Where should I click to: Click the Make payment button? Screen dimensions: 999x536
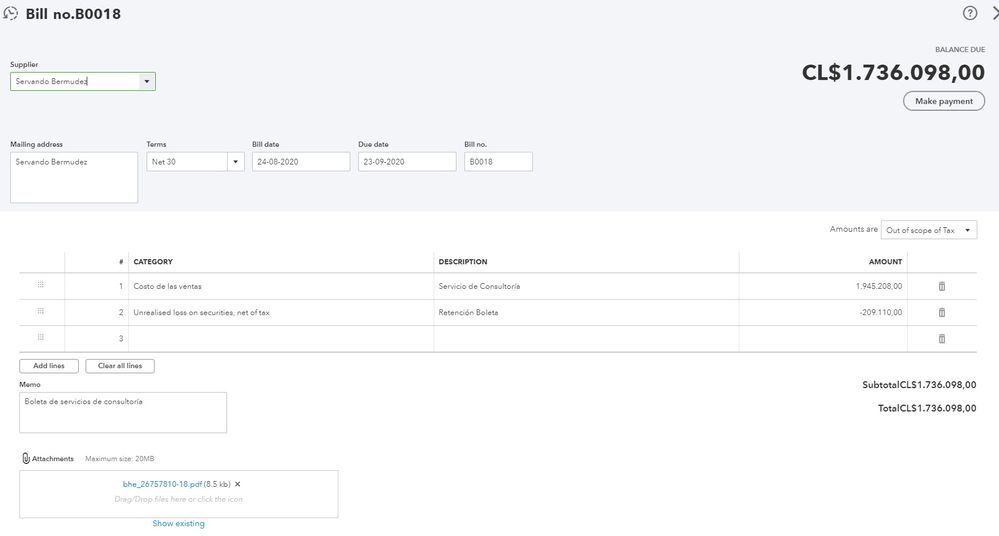click(x=943, y=101)
